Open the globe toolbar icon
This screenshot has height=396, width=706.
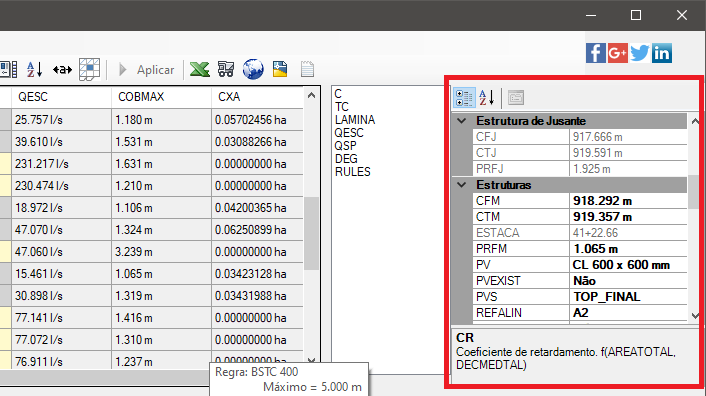pos(253,69)
